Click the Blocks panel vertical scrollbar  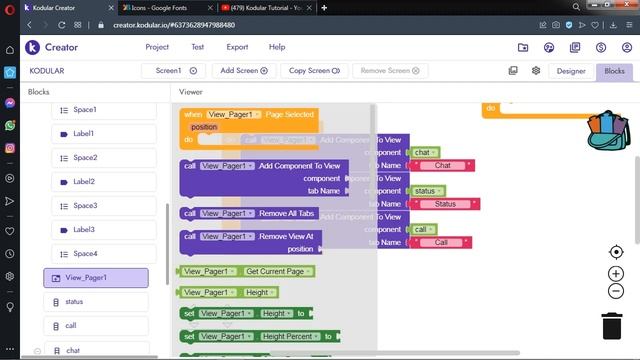click(167, 244)
